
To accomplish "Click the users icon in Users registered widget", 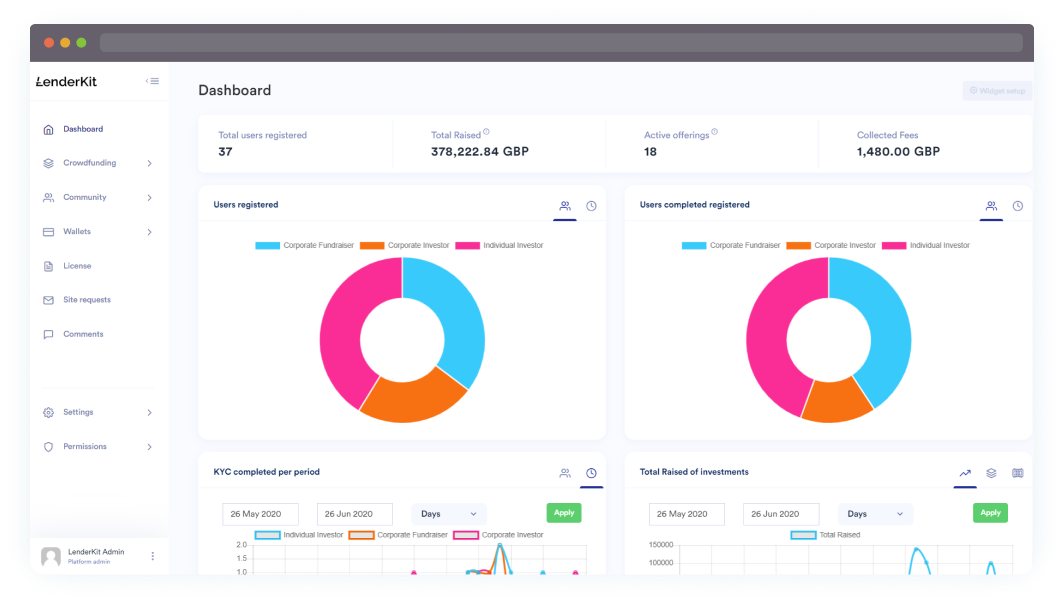I will pos(565,206).
